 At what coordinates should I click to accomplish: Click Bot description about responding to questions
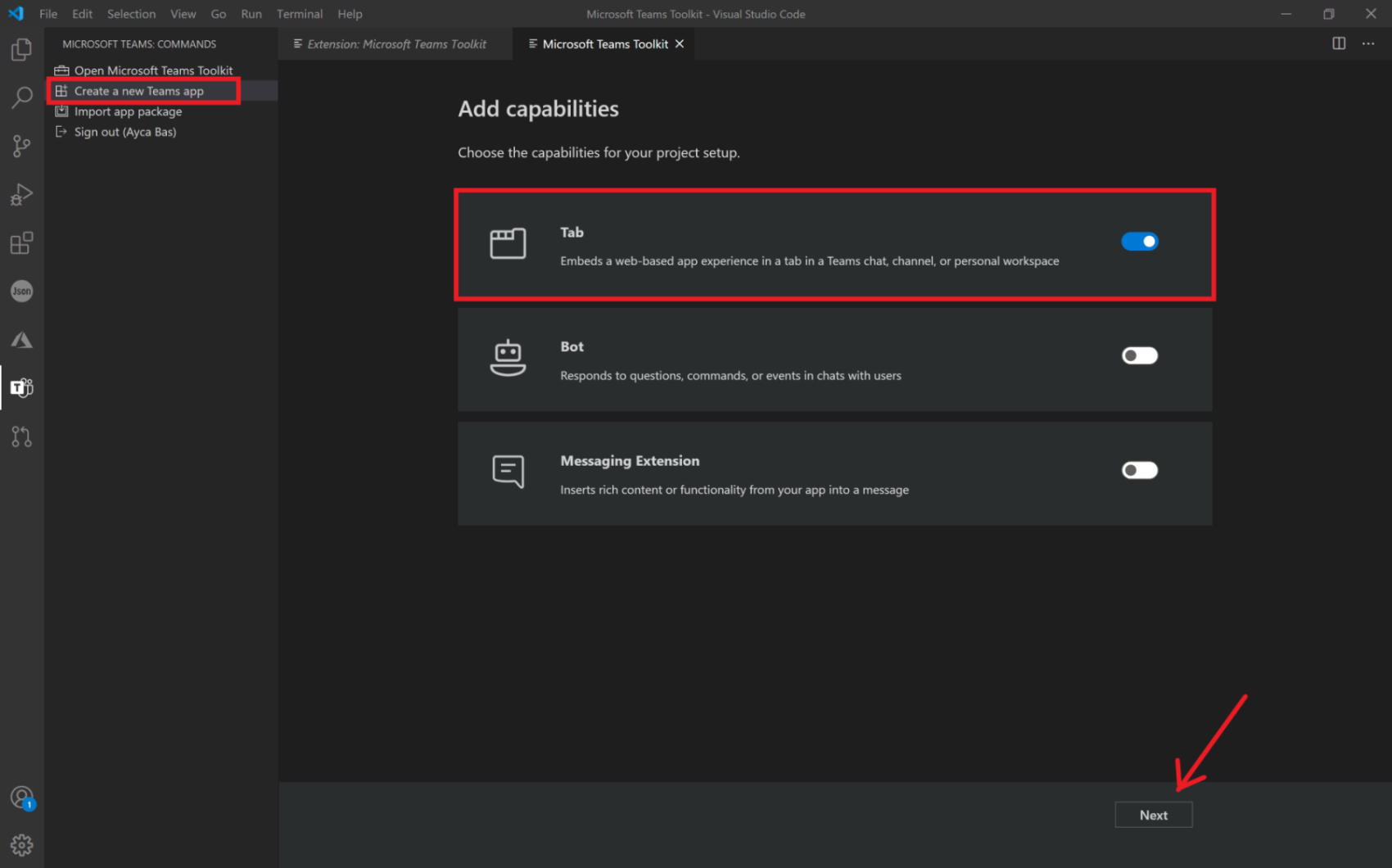[730, 376]
